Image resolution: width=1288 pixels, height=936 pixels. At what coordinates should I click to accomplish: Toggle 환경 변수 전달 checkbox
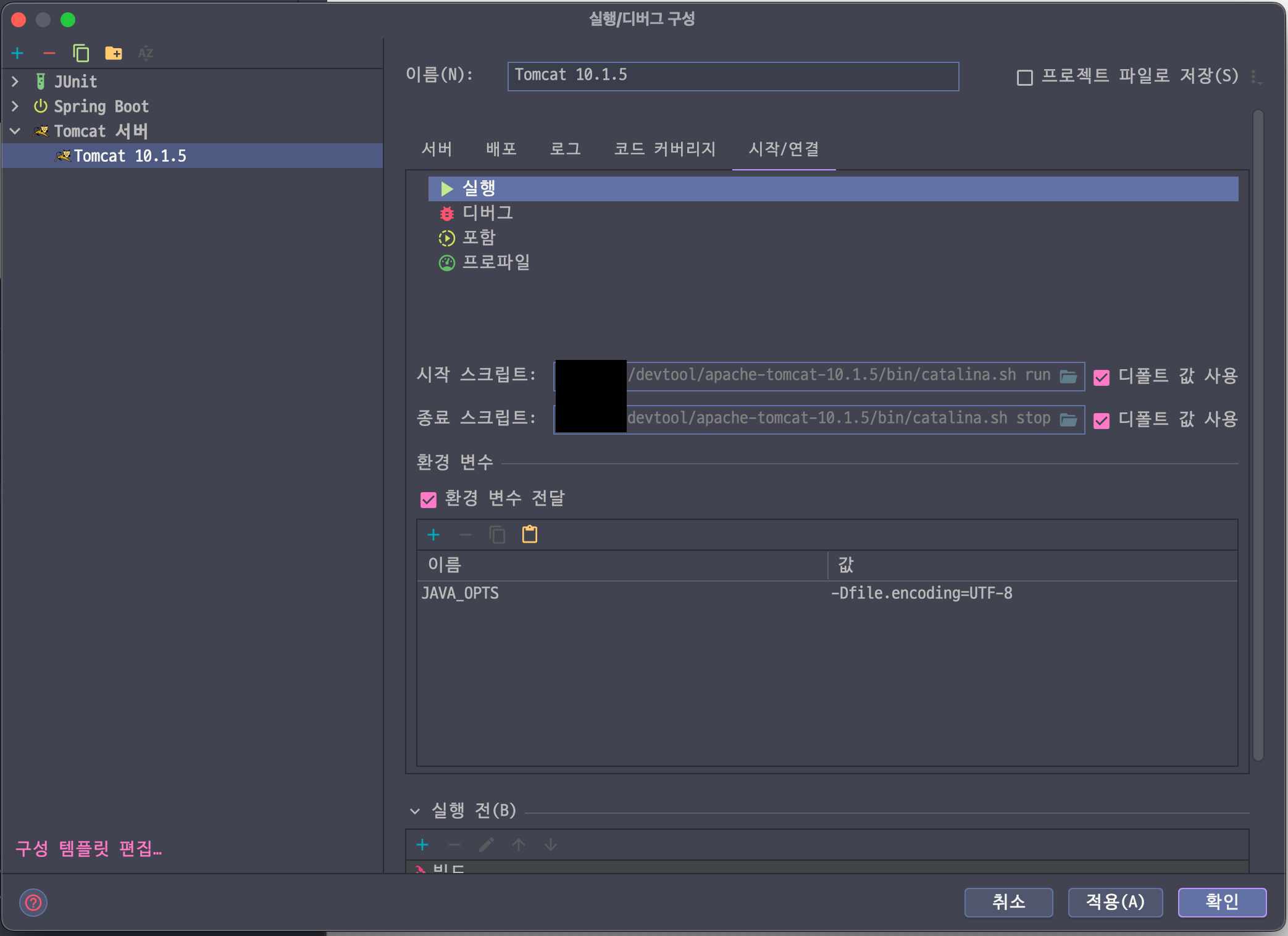click(429, 499)
